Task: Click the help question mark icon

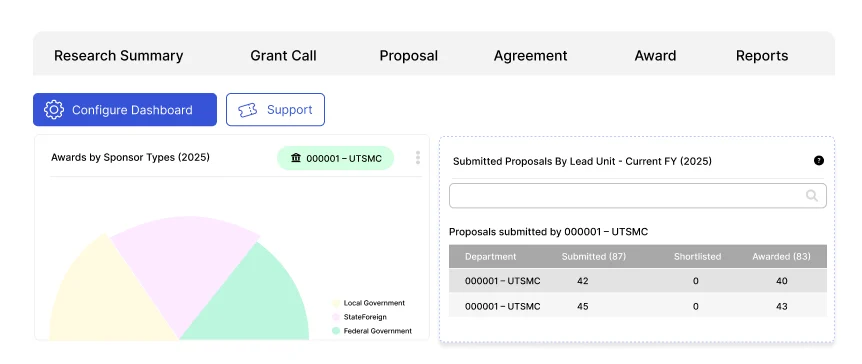Action: tap(819, 161)
